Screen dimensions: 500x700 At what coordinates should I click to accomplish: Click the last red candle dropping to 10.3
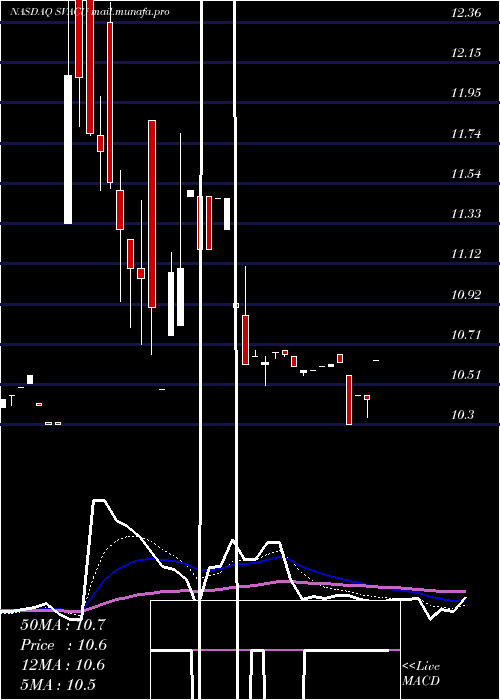[349, 400]
